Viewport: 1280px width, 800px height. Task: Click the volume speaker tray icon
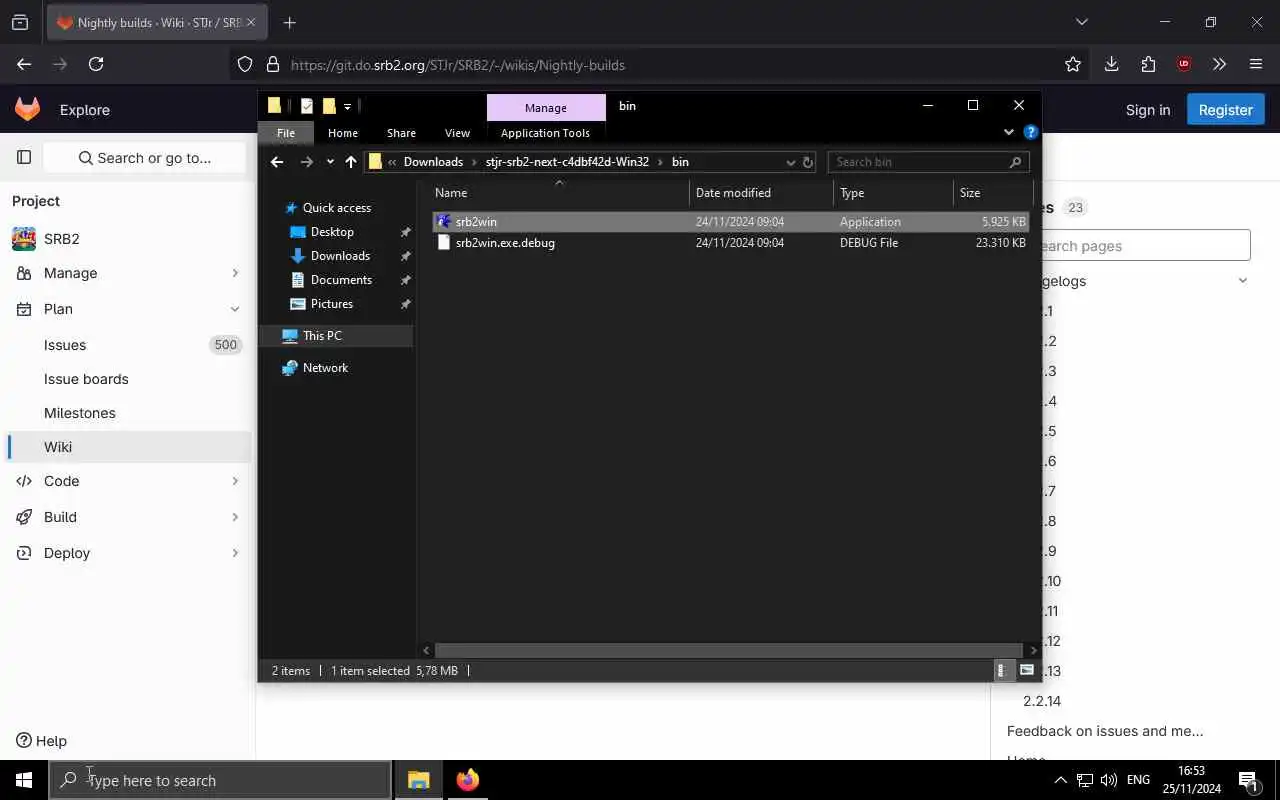pos(1108,780)
